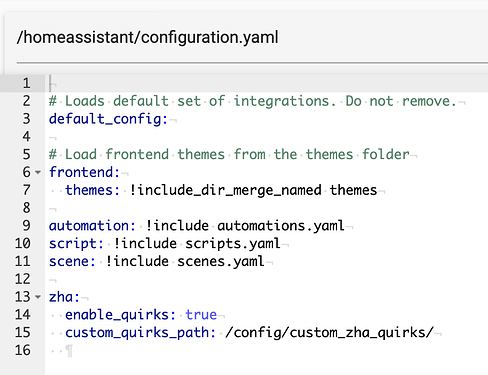
Task: Place cursor at paragraph mark on line 16
Action: tap(69, 351)
